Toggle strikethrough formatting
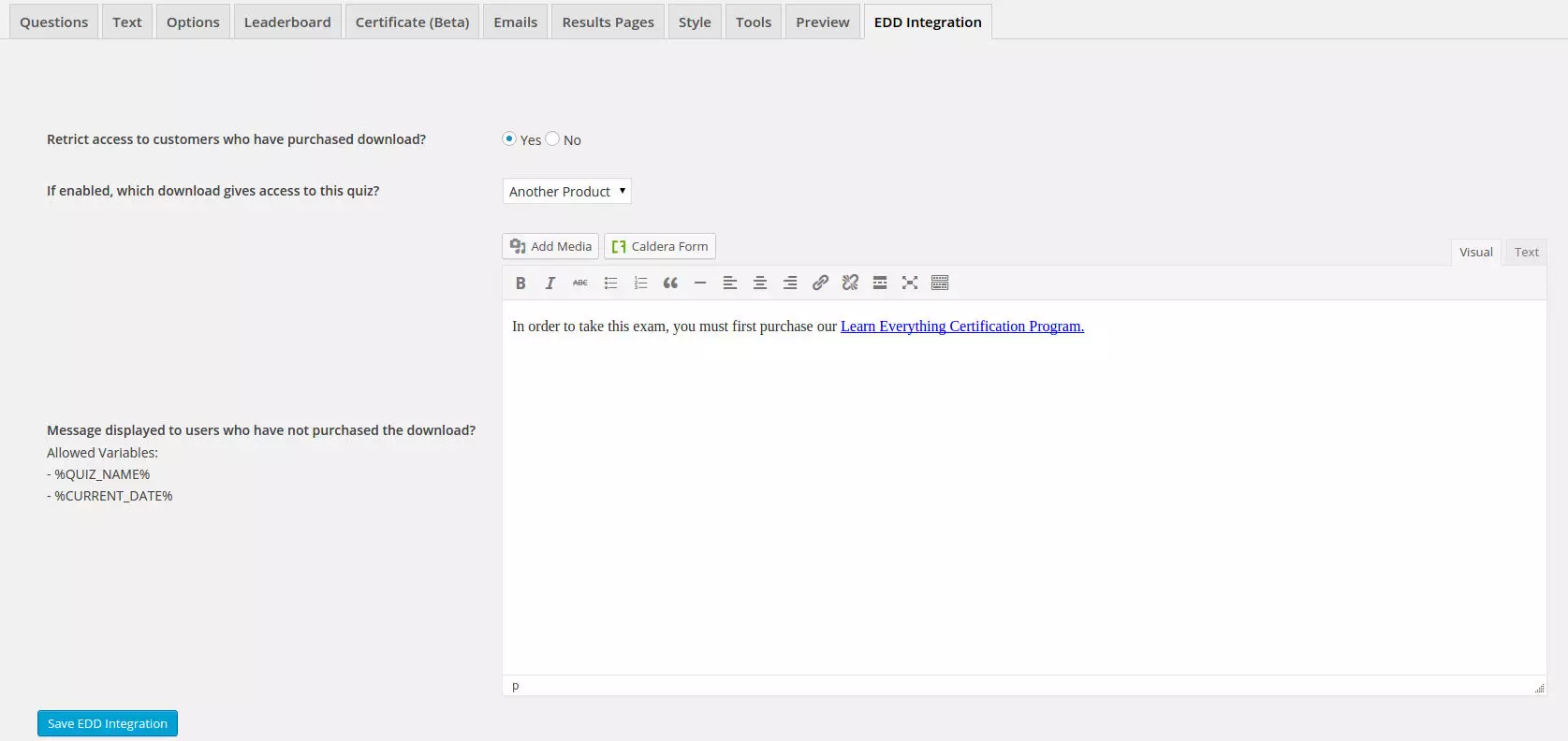 [580, 283]
